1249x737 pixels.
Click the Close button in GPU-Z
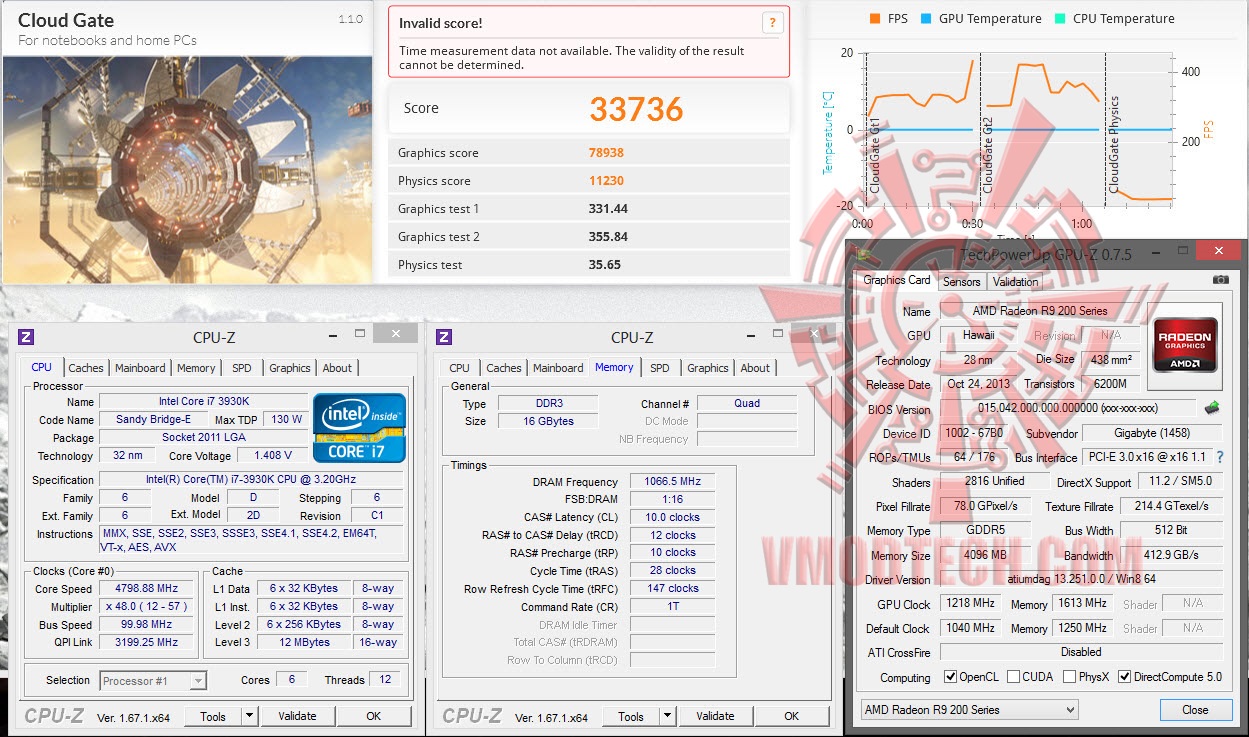(1195, 710)
